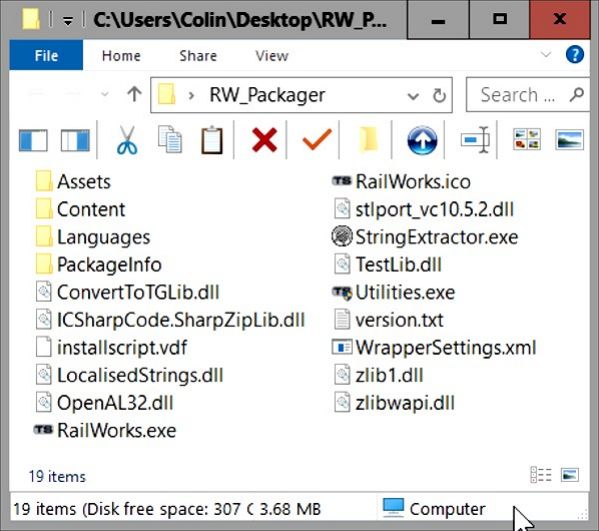Click the Cut scissors toolbar icon
Screen dimensions: 599x531
pyautogui.click(x=127, y=140)
